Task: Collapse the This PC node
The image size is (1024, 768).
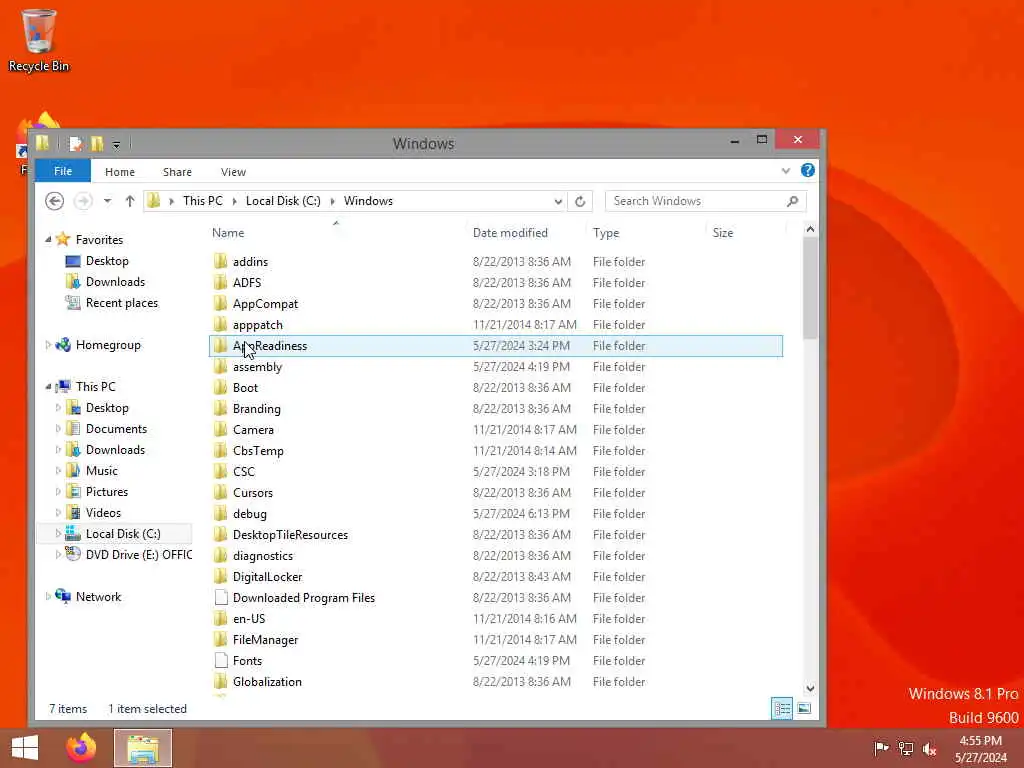Action: pos(48,387)
